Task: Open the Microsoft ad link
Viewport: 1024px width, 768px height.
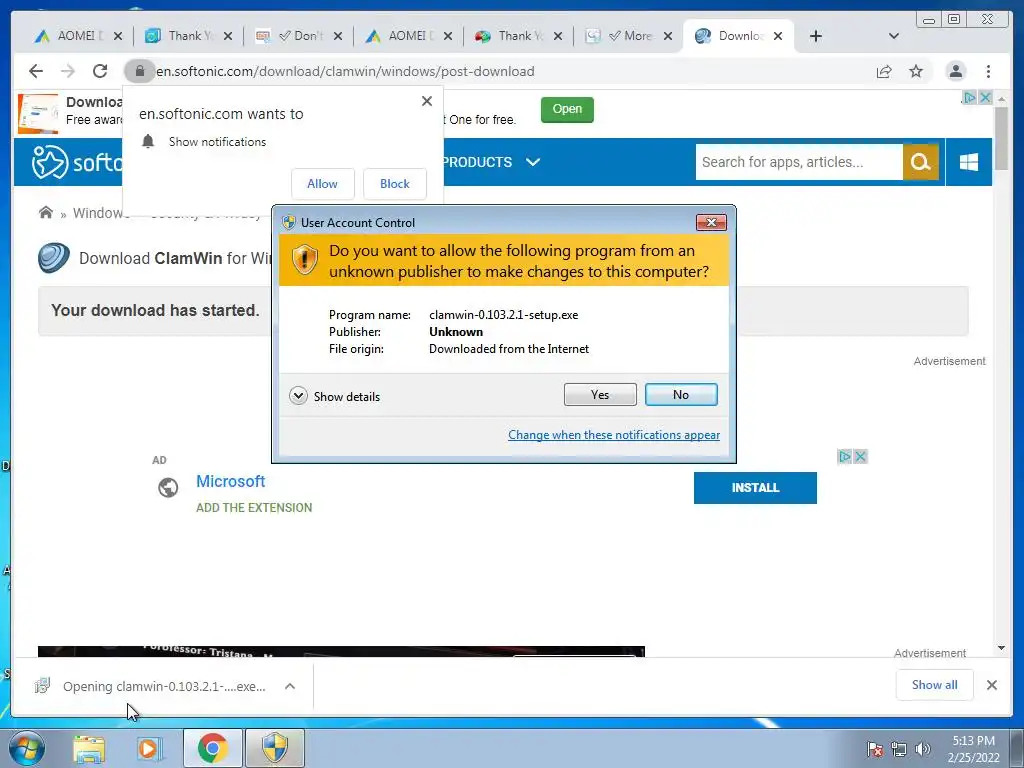Action: pos(231,481)
